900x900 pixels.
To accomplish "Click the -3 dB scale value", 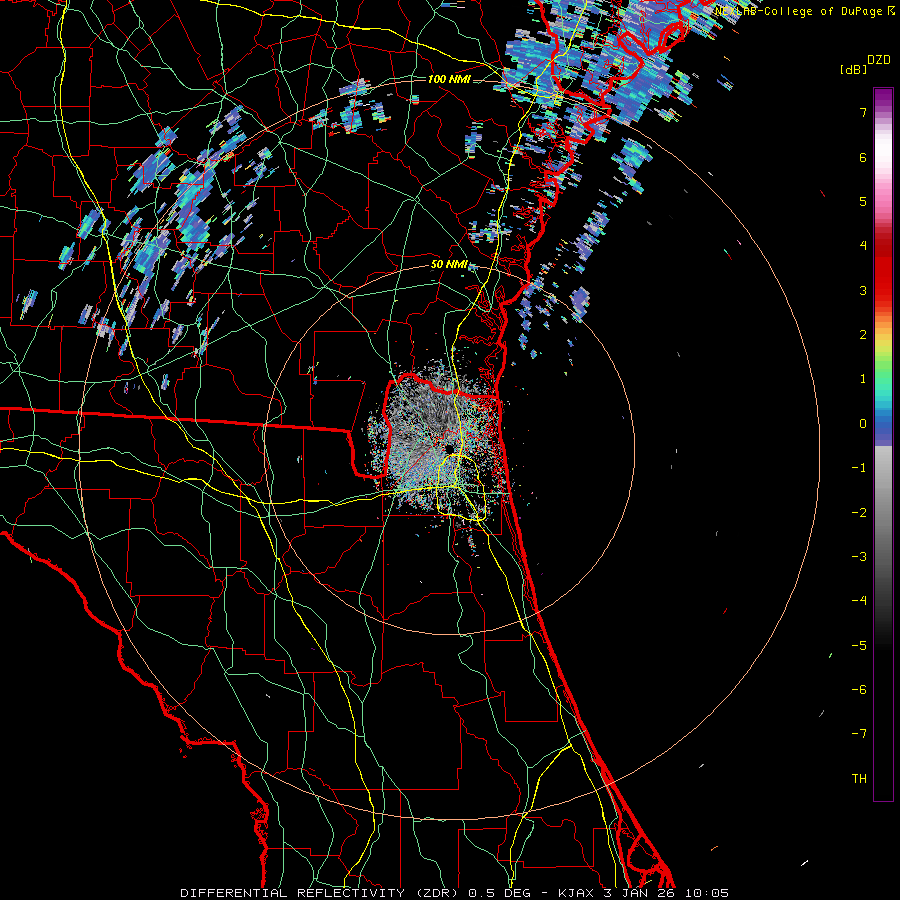I will click(859, 557).
